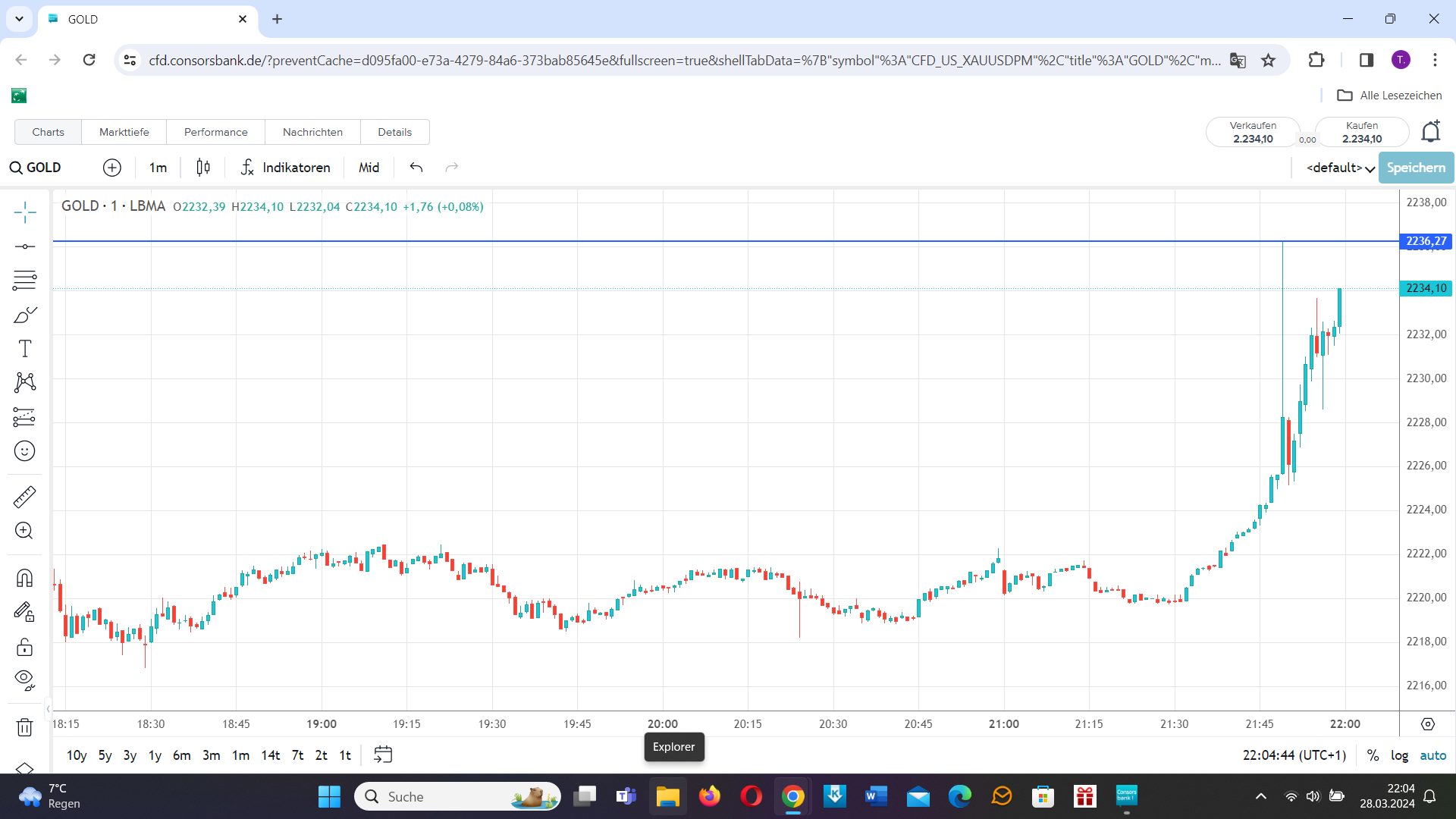Toggle the auto scale
Screen dimensions: 1456x819
tap(1433, 755)
